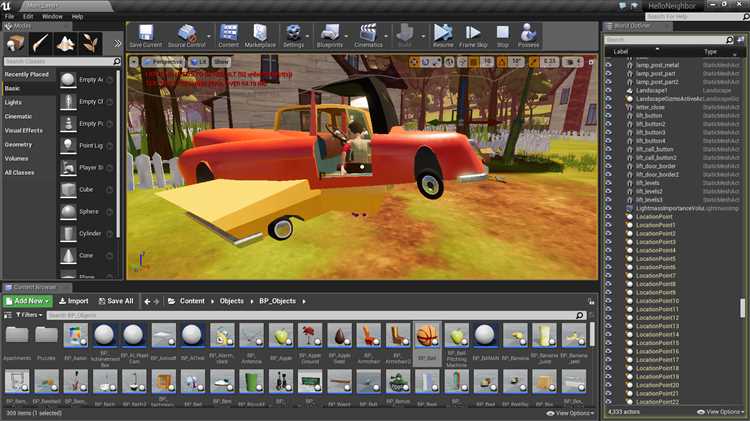Viewport: 750px width, 421px height.
Task: Open the Perspective view mode dropdown
Action: [163, 62]
